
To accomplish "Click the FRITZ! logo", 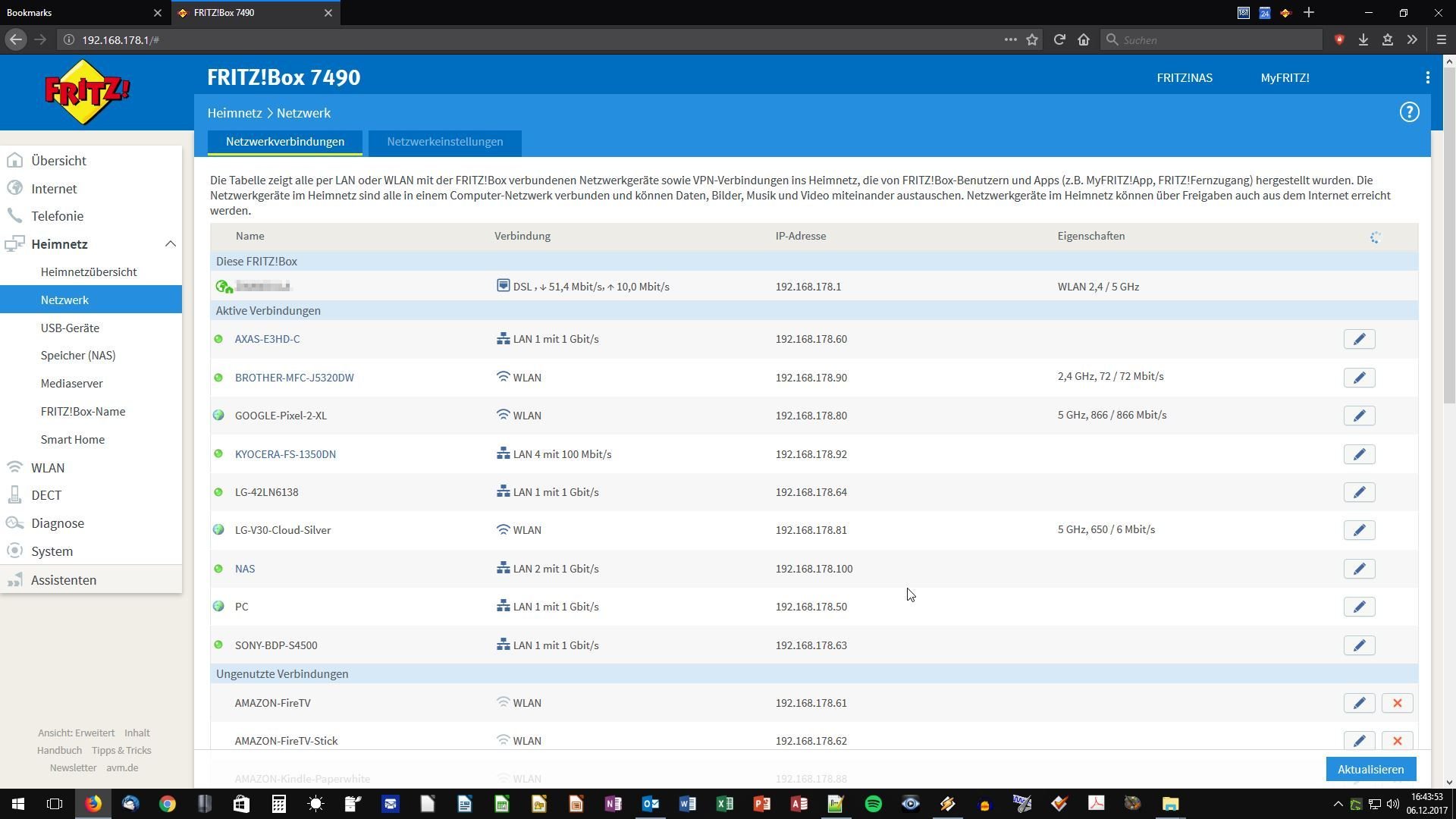I will pyautogui.click(x=87, y=93).
